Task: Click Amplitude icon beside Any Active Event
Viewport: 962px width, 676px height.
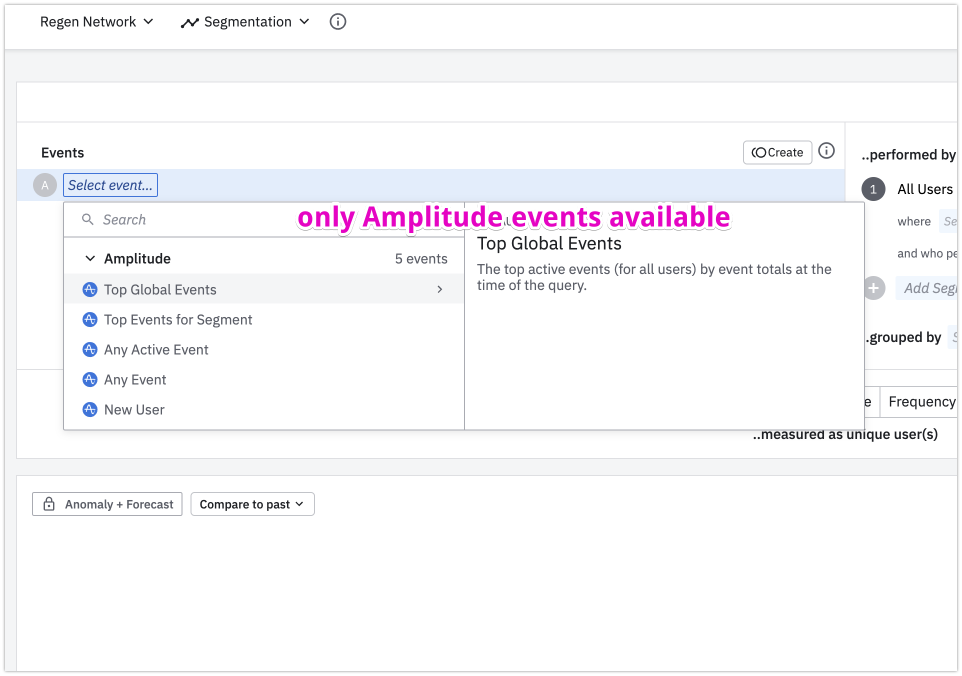Action: (x=90, y=350)
